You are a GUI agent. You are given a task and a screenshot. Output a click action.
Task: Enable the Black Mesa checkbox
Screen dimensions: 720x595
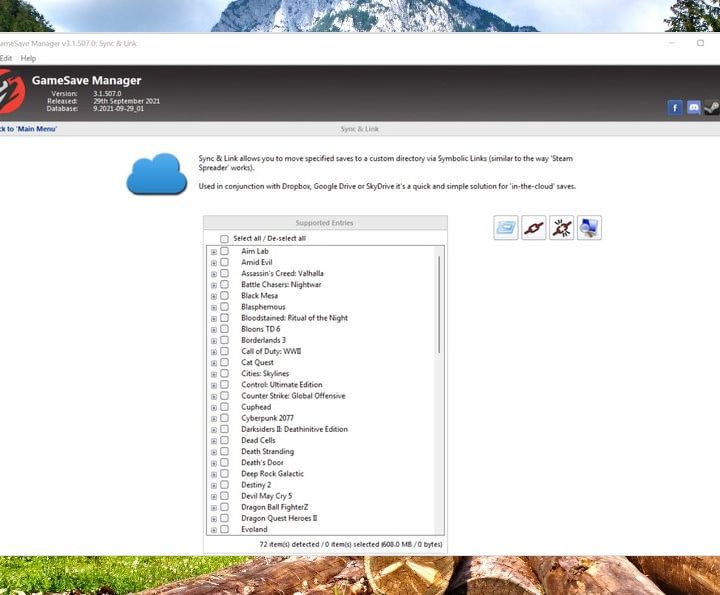[x=224, y=296]
